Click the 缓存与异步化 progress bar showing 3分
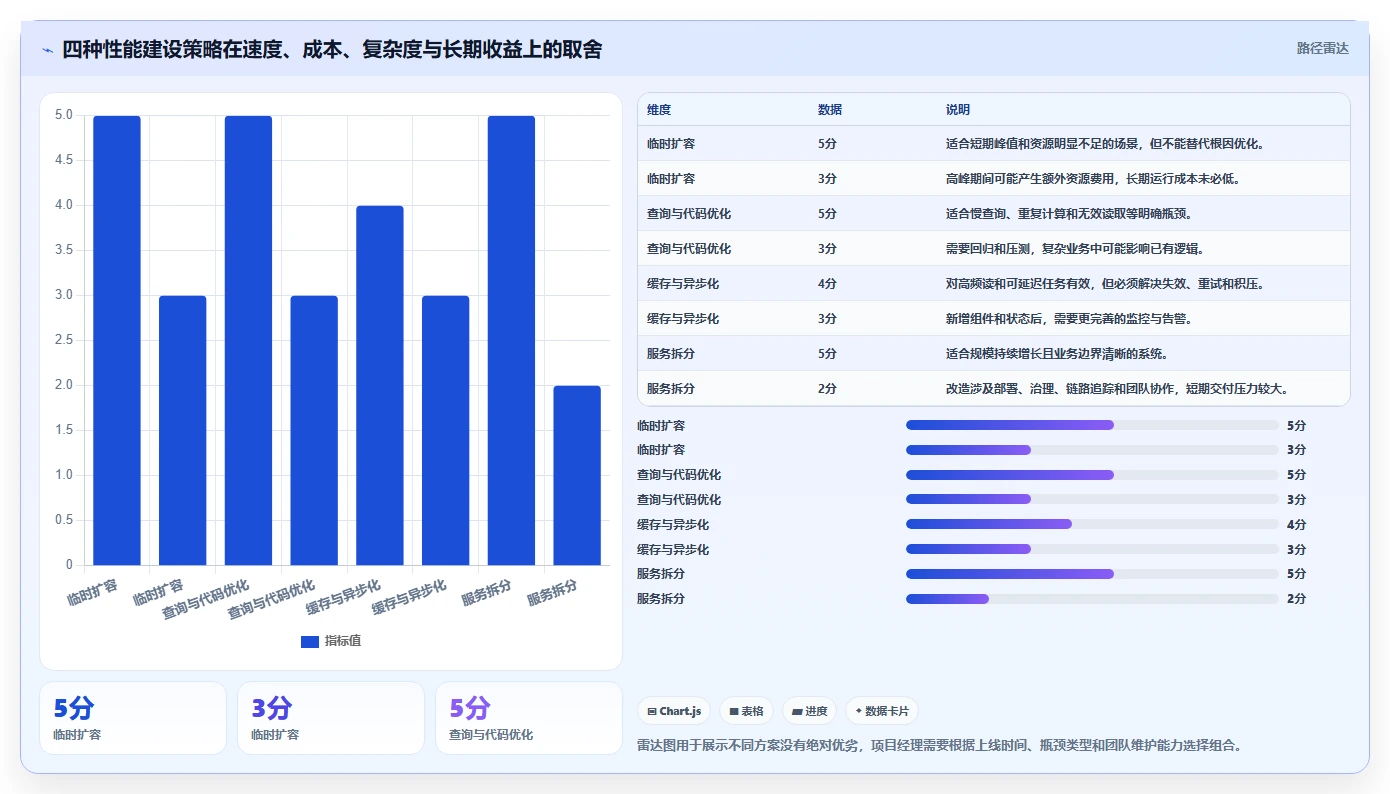The width and height of the screenshot is (1390, 794). click(x=1092, y=549)
